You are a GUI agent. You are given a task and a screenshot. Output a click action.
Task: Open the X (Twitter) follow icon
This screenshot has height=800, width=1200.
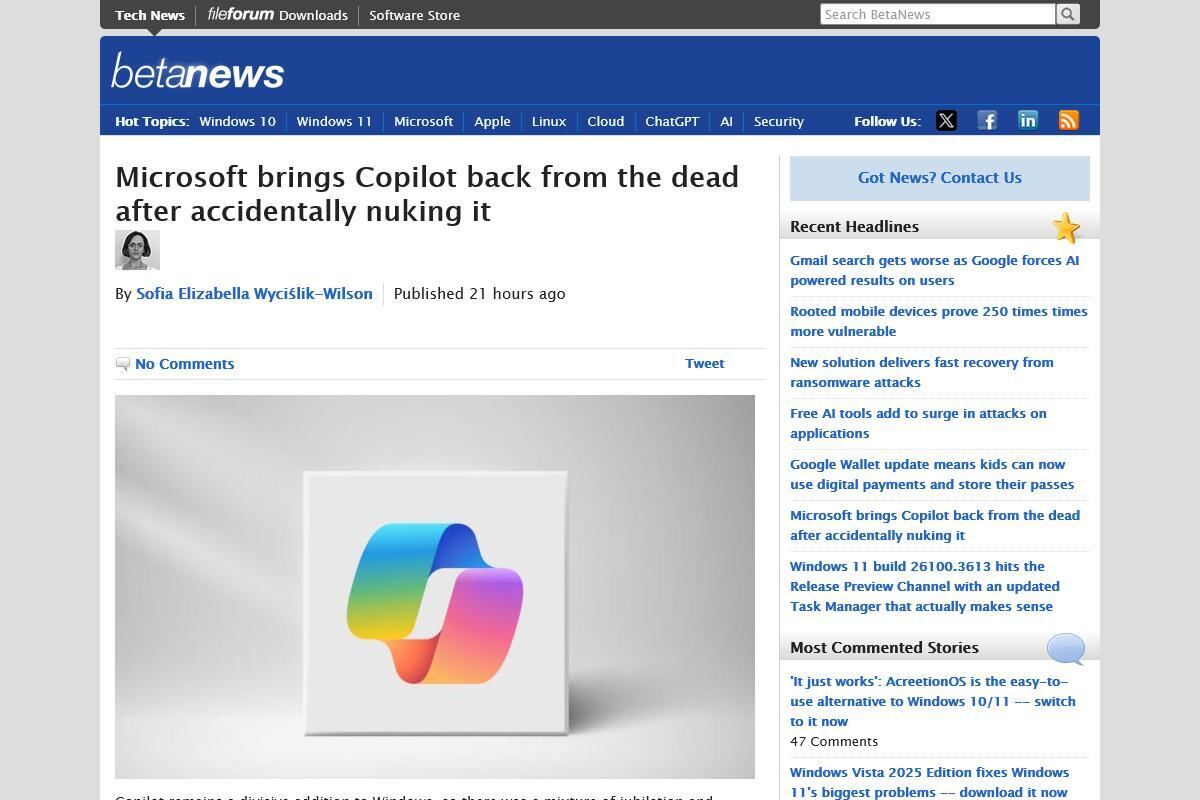946,121
